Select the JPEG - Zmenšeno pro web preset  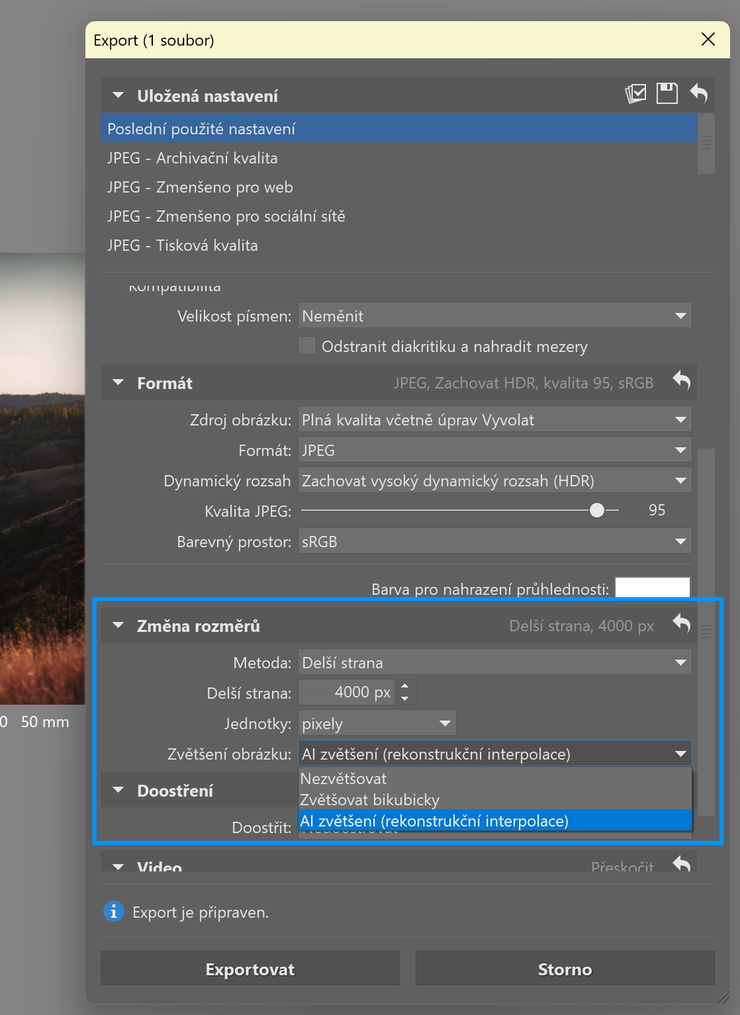click(200, 187)
